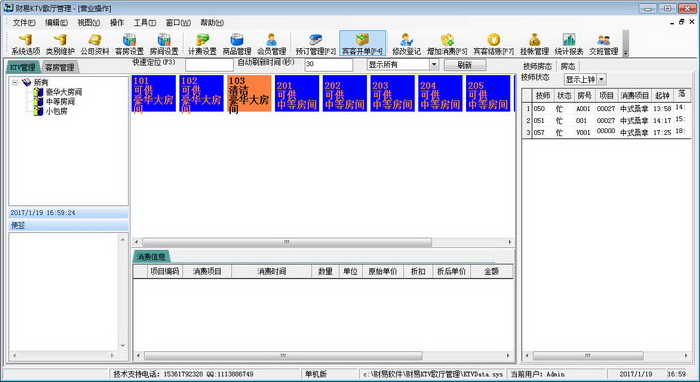Open 预订管理[F2] reservation icon
The image size is (700, 382).
pos(316,44)
